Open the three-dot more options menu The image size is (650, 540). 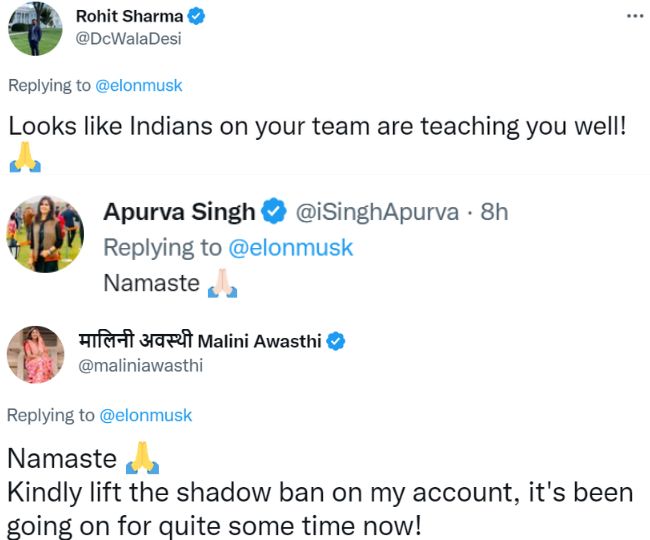coord(634,17)
